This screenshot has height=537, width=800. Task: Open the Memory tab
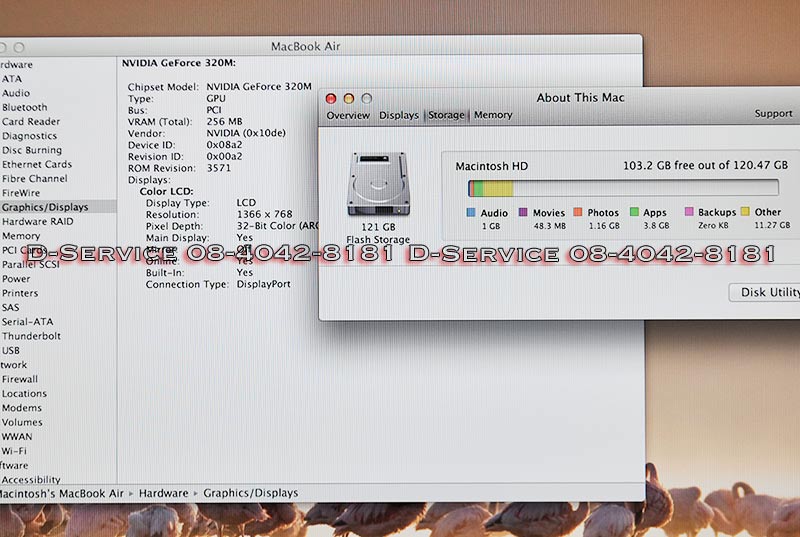pyautogui.click(x=493, y=115)
